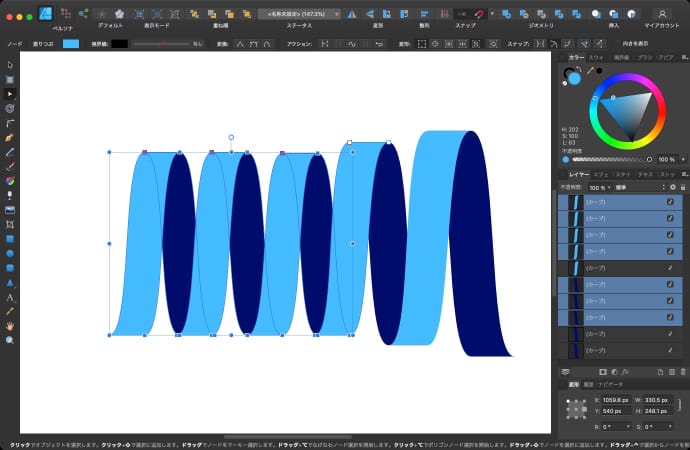The height and width of the screenshot is (450, 690).
Task: Select the Zoom magnifier tool
Action: click(x=10, y=340)
